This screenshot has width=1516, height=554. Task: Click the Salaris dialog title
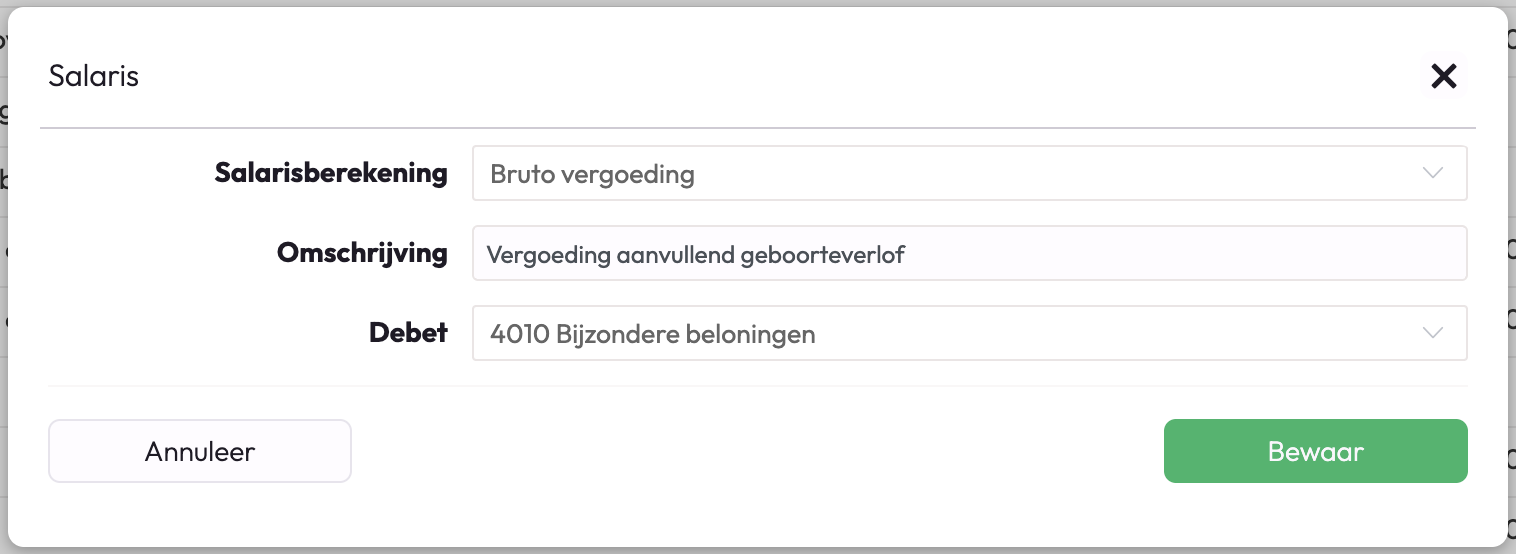[x=93, y=76]
